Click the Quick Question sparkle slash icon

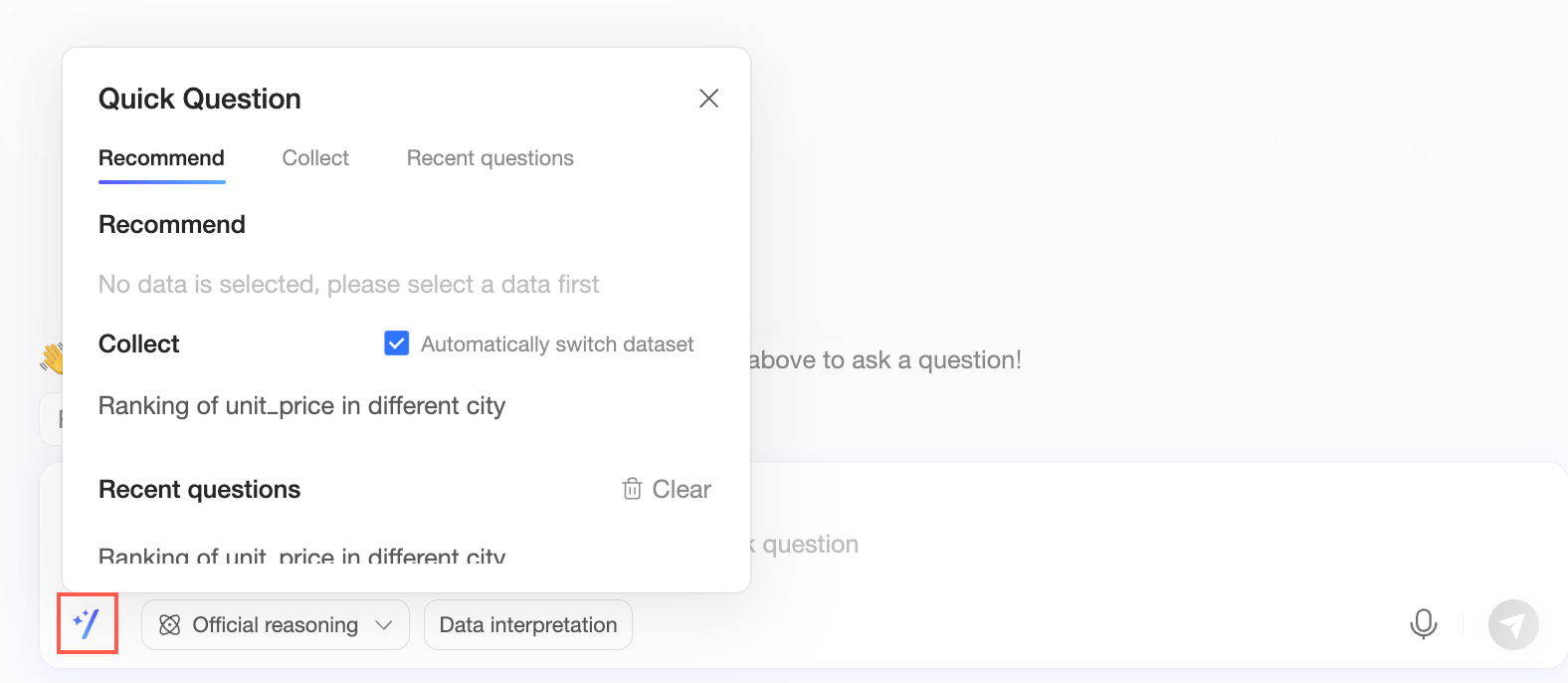click(88, 624)
